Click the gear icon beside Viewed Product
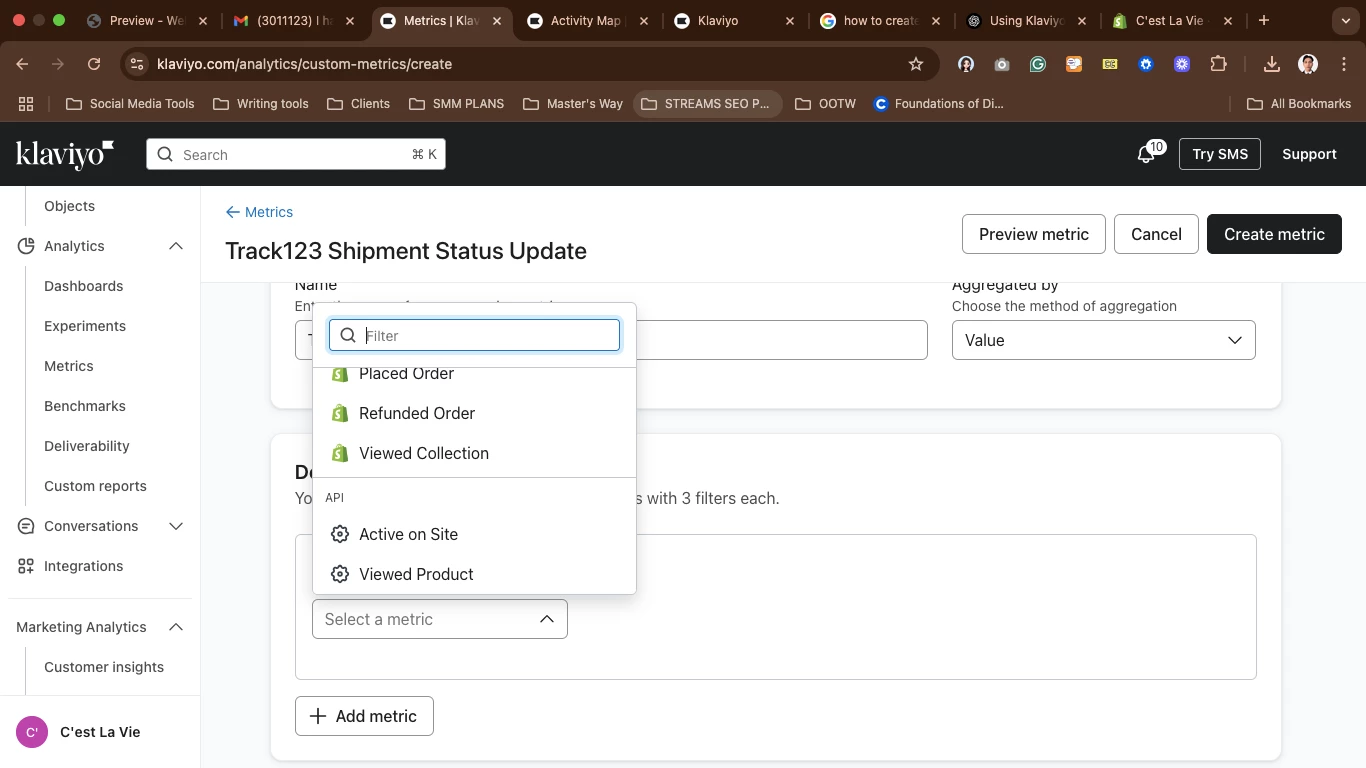The width and height of the screenshot is (1366, 768). tap(340, 574)
